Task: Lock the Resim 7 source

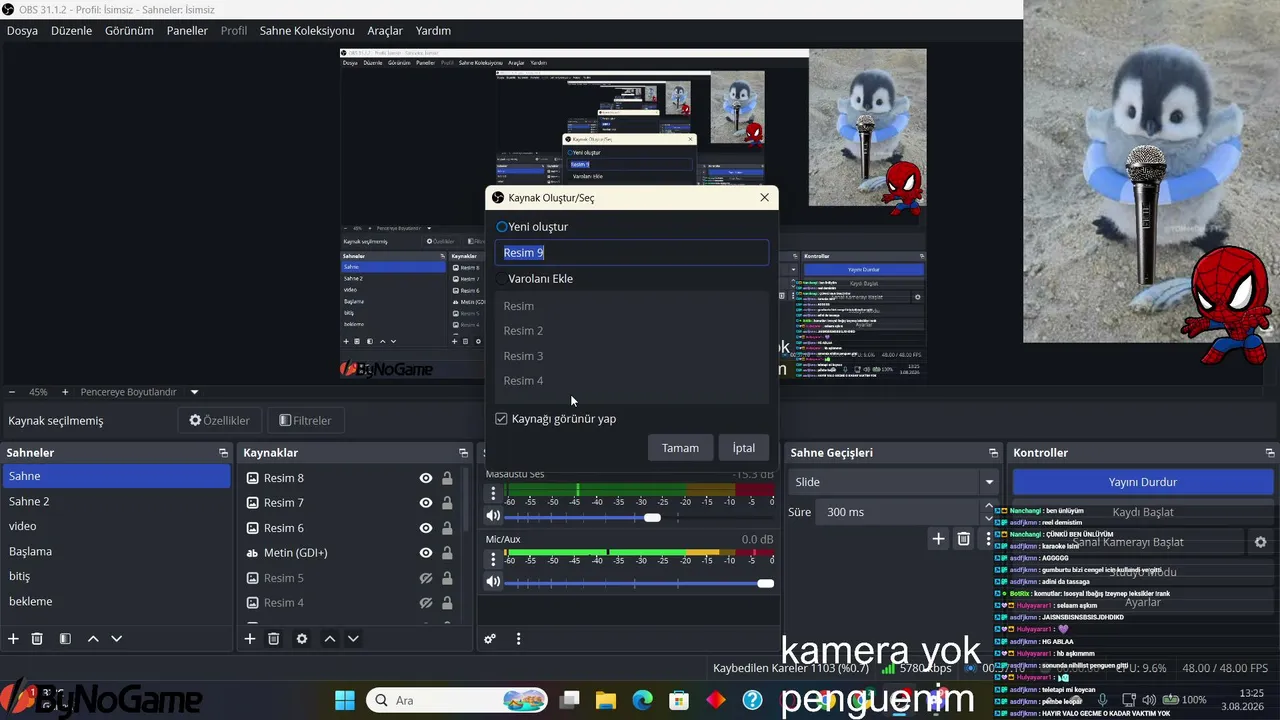Action: (447, 503)
